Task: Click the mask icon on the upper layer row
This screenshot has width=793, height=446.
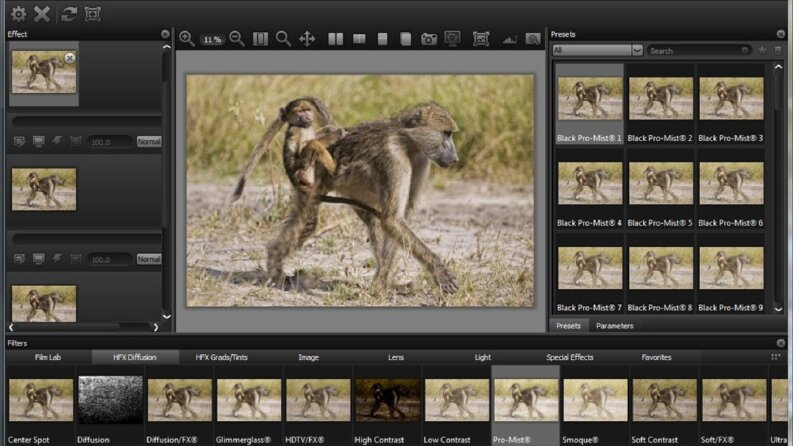Action: point(76,142)
